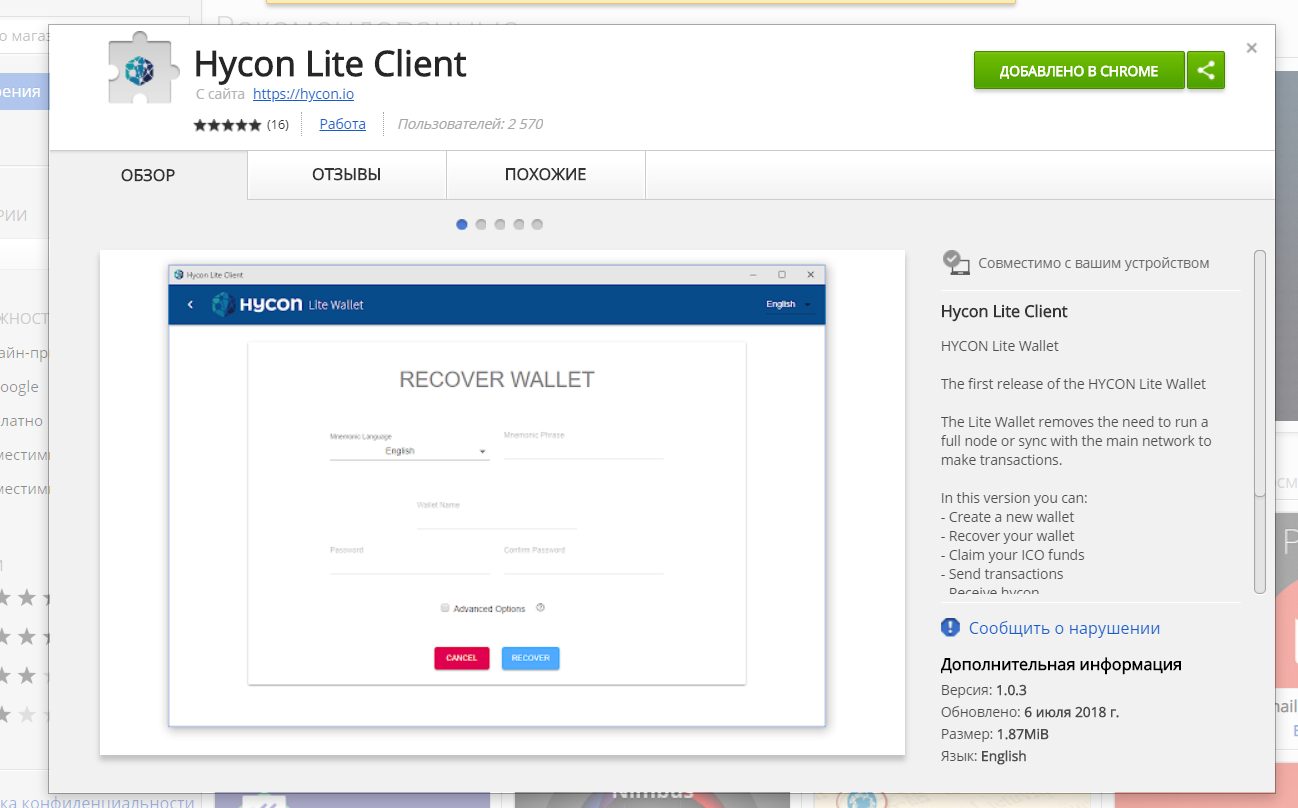Click the Совместимо с вашим устройством text
1298x808 pixels.
(x=1094, y=263)
